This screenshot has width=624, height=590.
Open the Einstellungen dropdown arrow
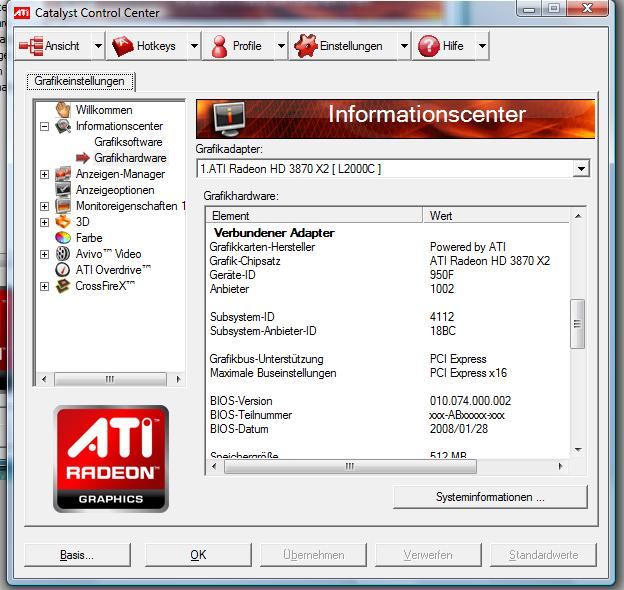(404, 46)
